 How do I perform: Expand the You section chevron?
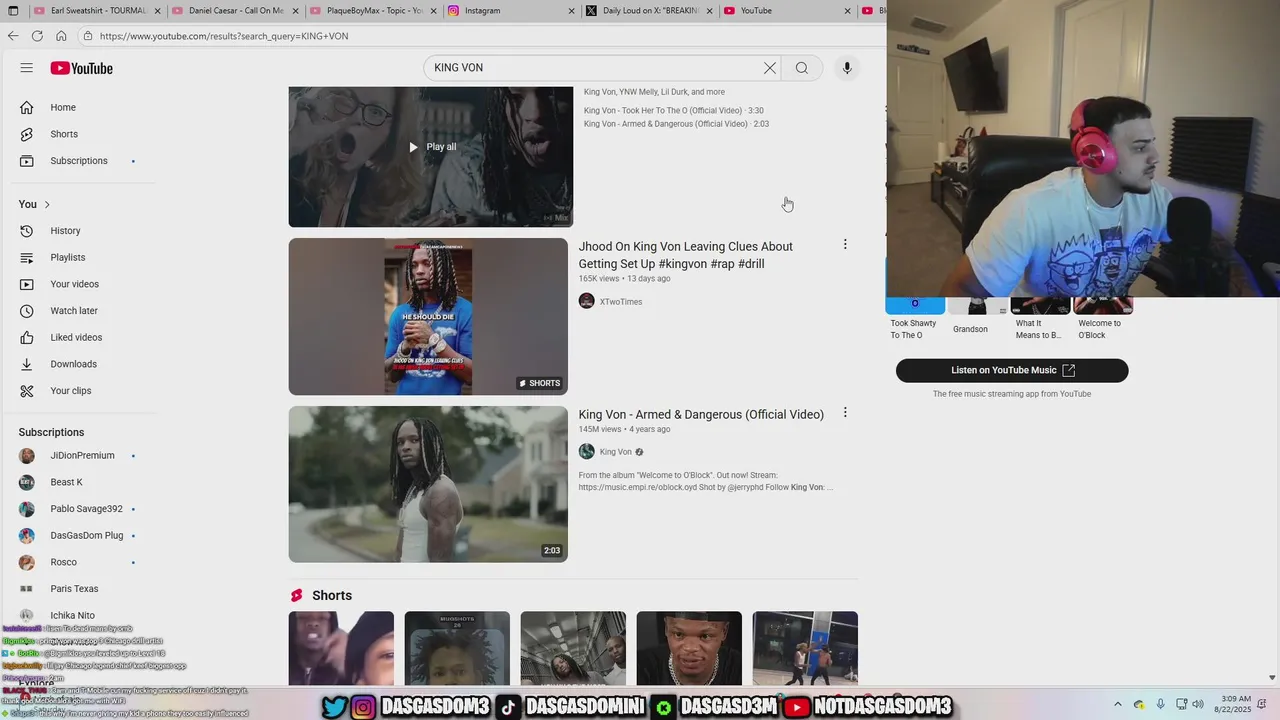(x=46, y=204)
